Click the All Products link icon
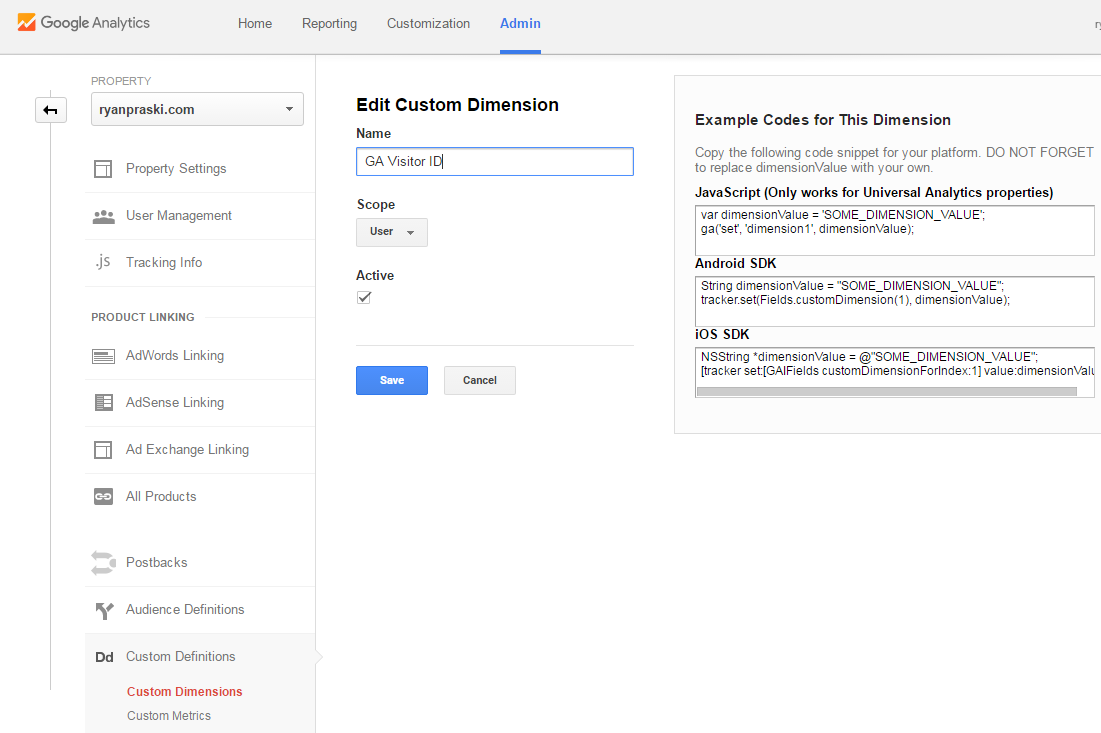The image size is (1101, 733). point(103,496)
